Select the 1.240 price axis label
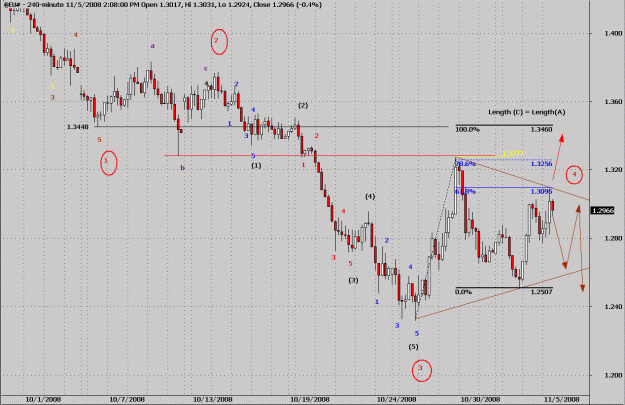 click(x=613, y=307)
